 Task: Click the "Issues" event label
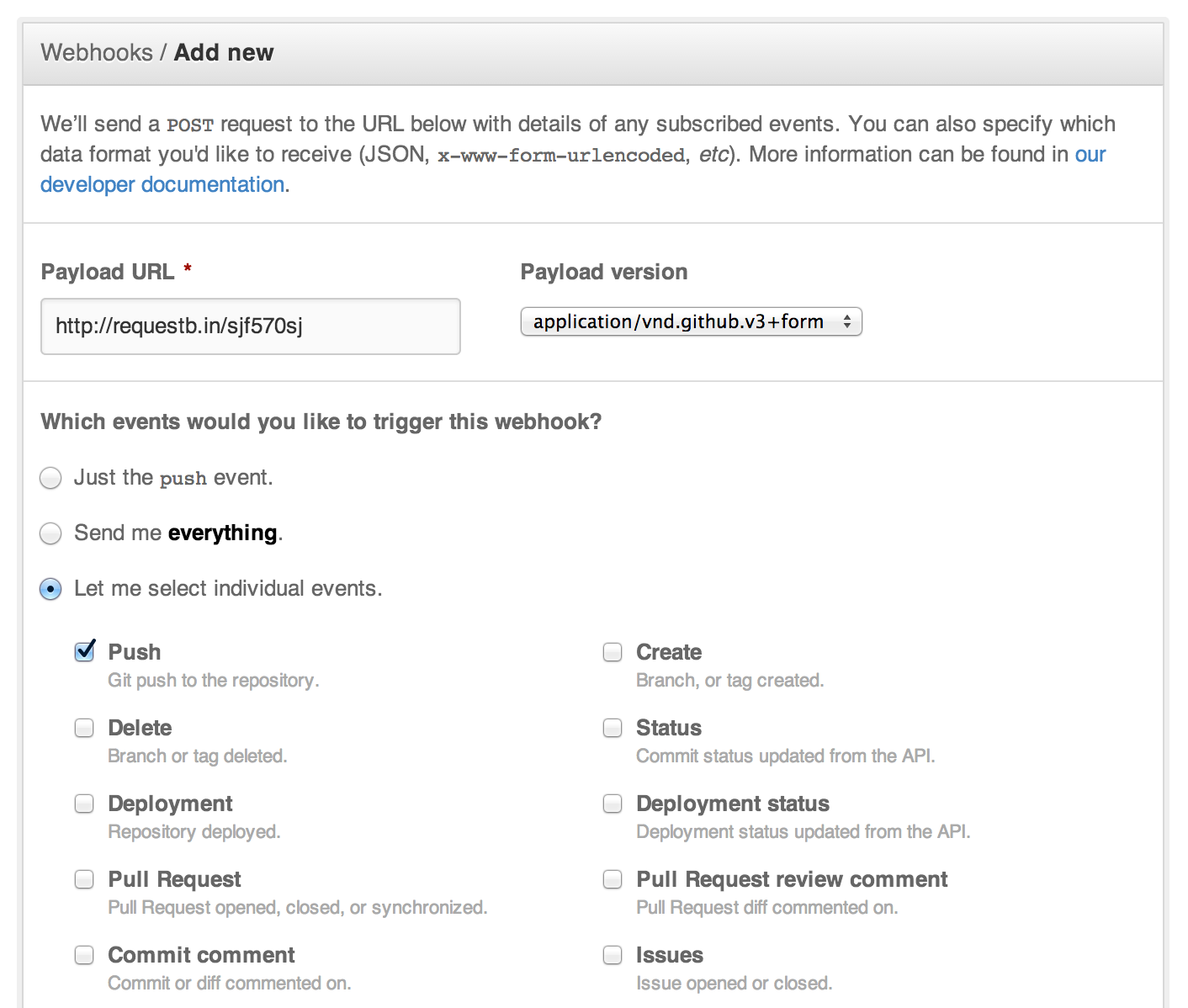click(x=670, y=955)
